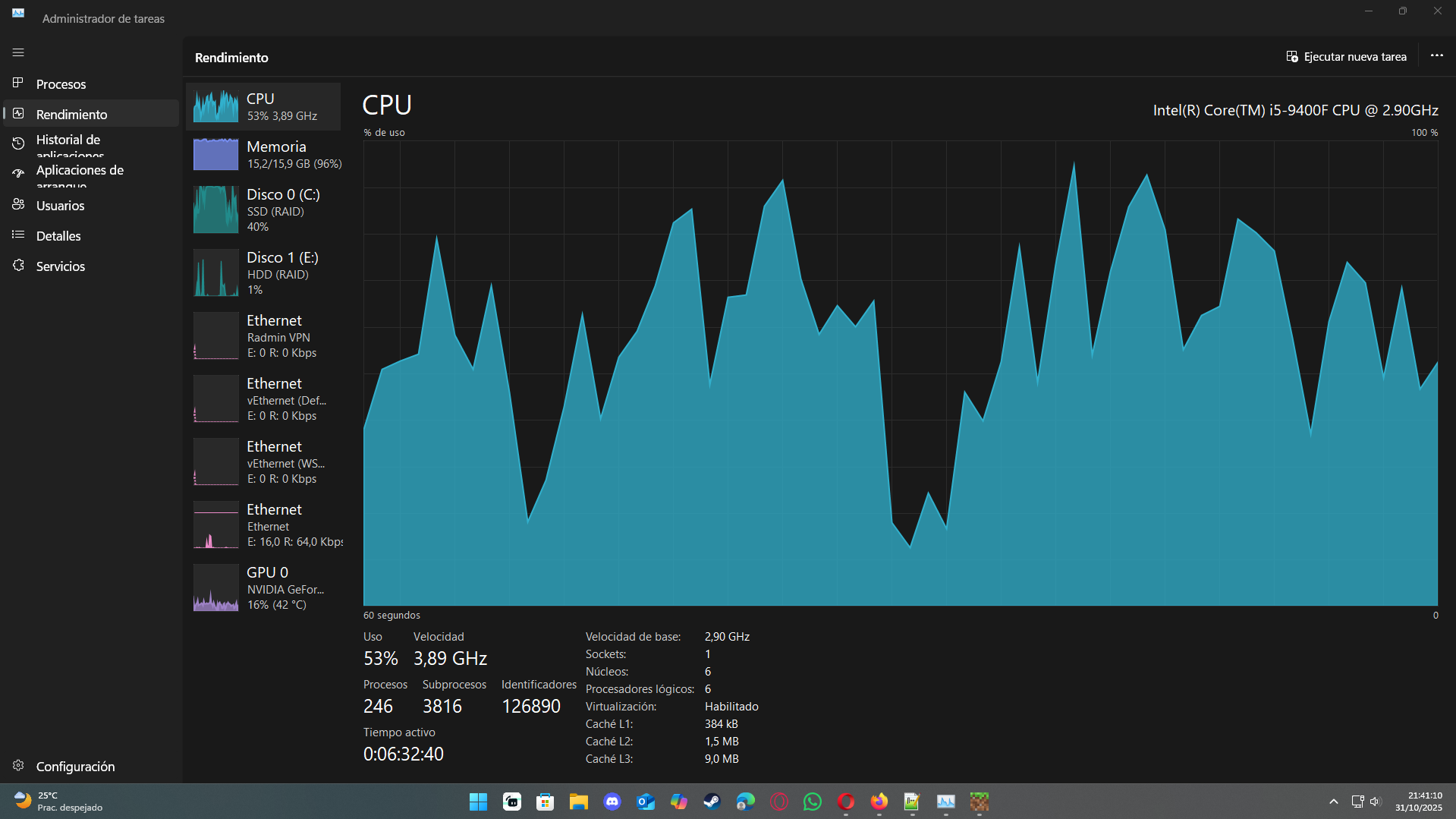Open Firefox from the taskbar

[879, 802]
